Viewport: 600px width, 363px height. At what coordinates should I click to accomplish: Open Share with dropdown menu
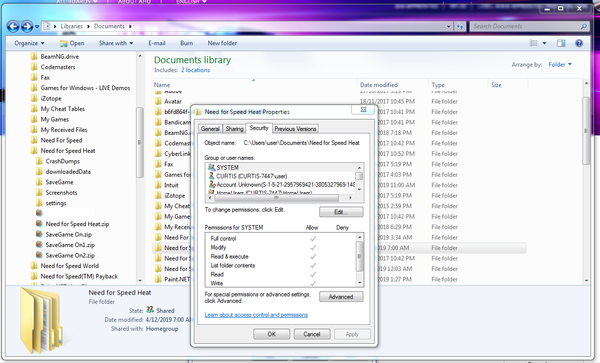coord(116,43)
